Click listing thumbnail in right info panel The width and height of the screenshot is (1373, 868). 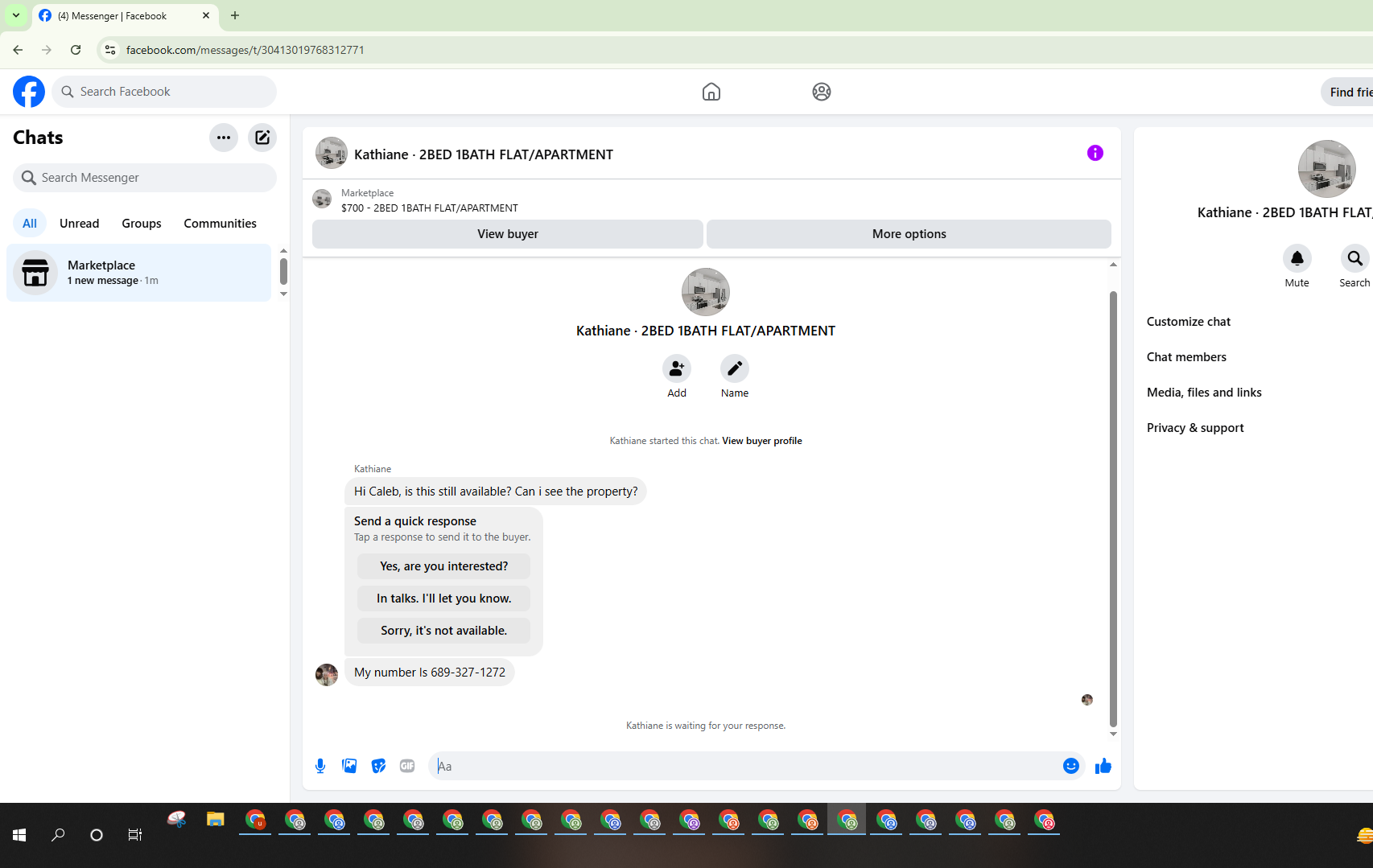pos(1327,169)
